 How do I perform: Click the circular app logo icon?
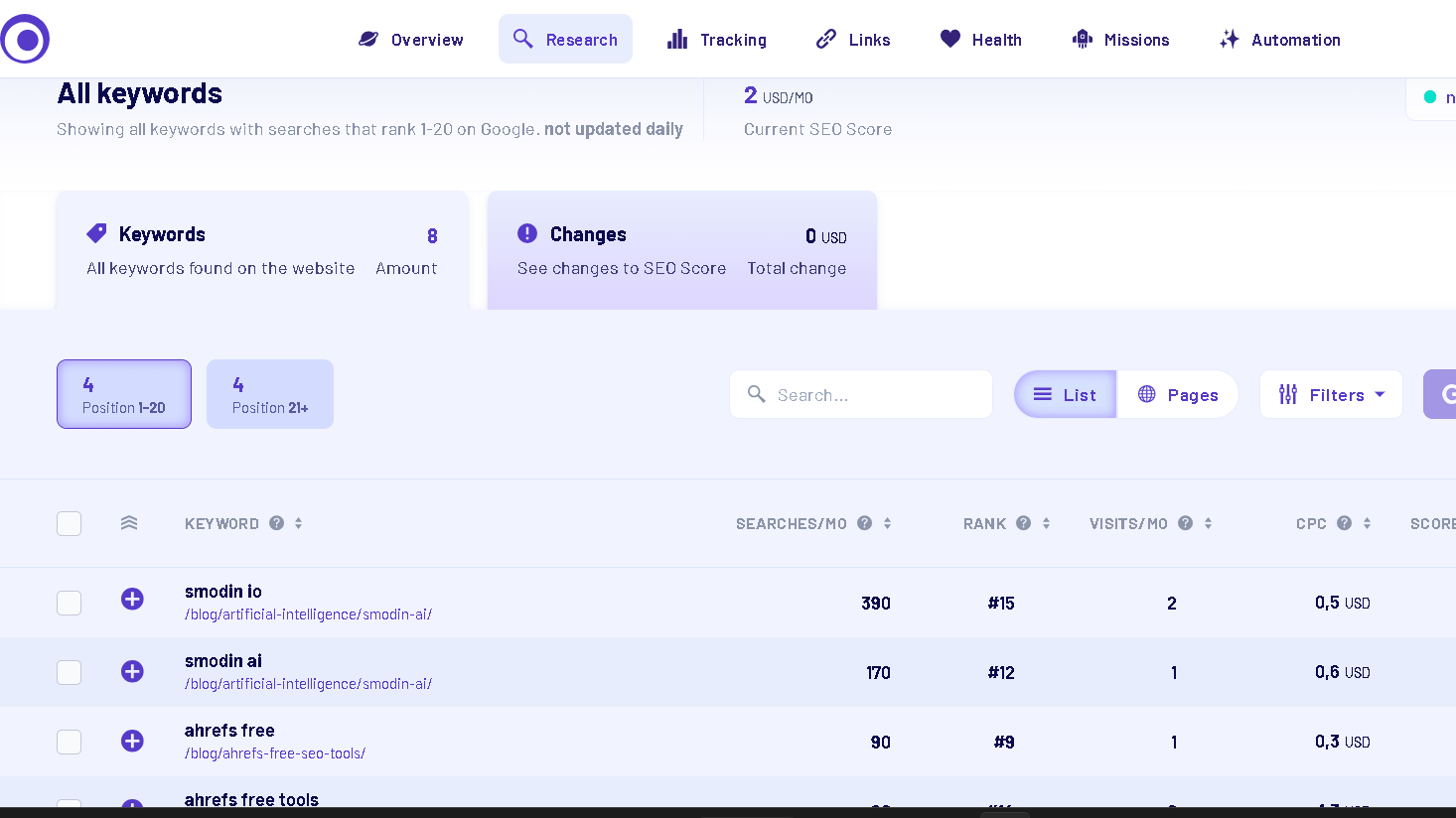(25, 40)
